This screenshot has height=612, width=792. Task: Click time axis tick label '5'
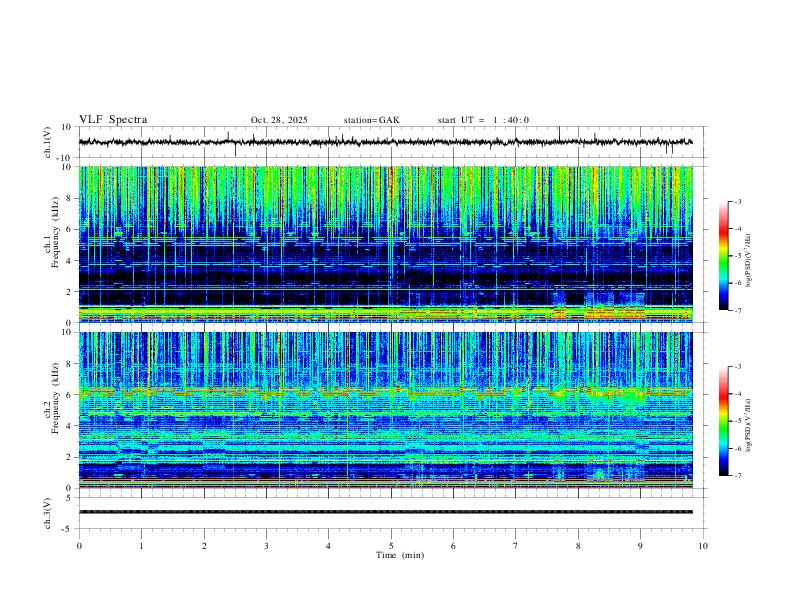coord(391,546)
